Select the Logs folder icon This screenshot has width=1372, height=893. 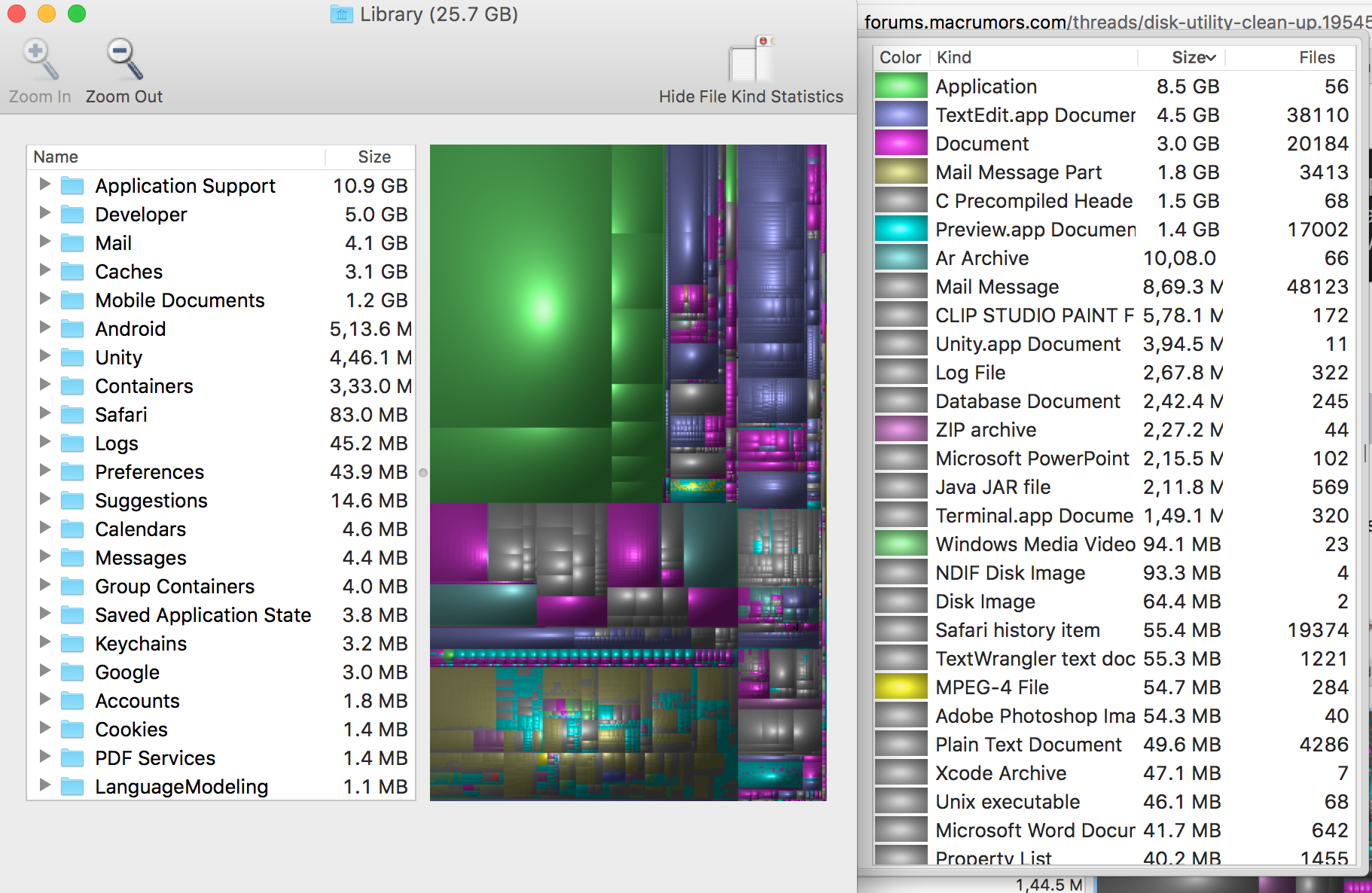click(x=72, y=443)
